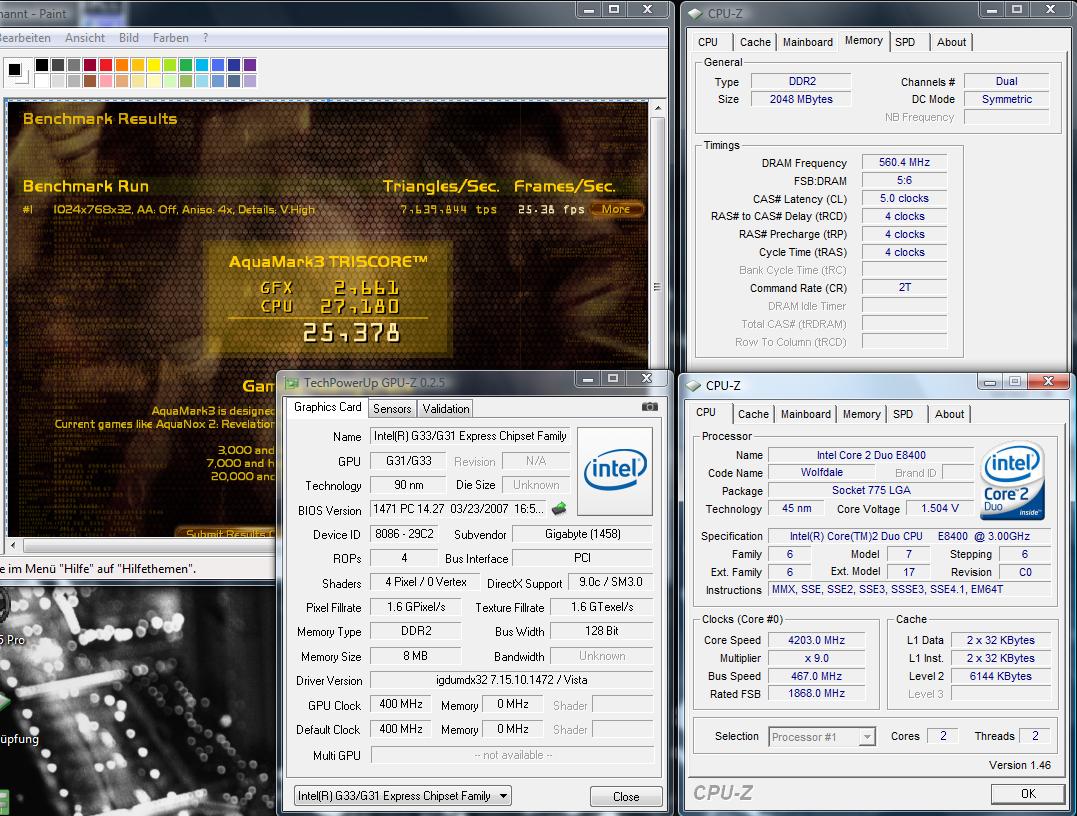Switch to the Sensors tab in GPU-Z

coord(392,409)
